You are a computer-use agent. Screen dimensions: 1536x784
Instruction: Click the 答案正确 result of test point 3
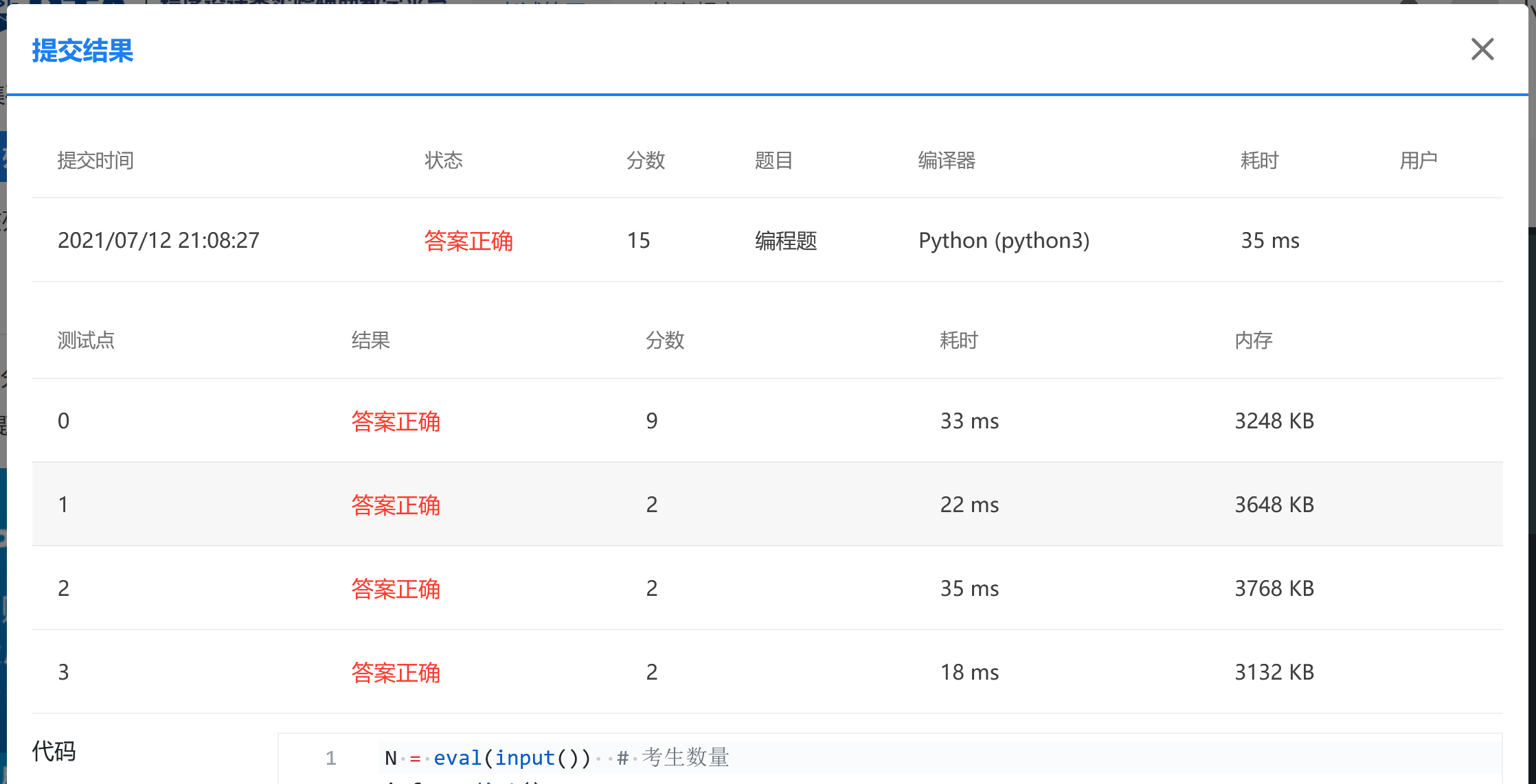click(x=396, y=673)
